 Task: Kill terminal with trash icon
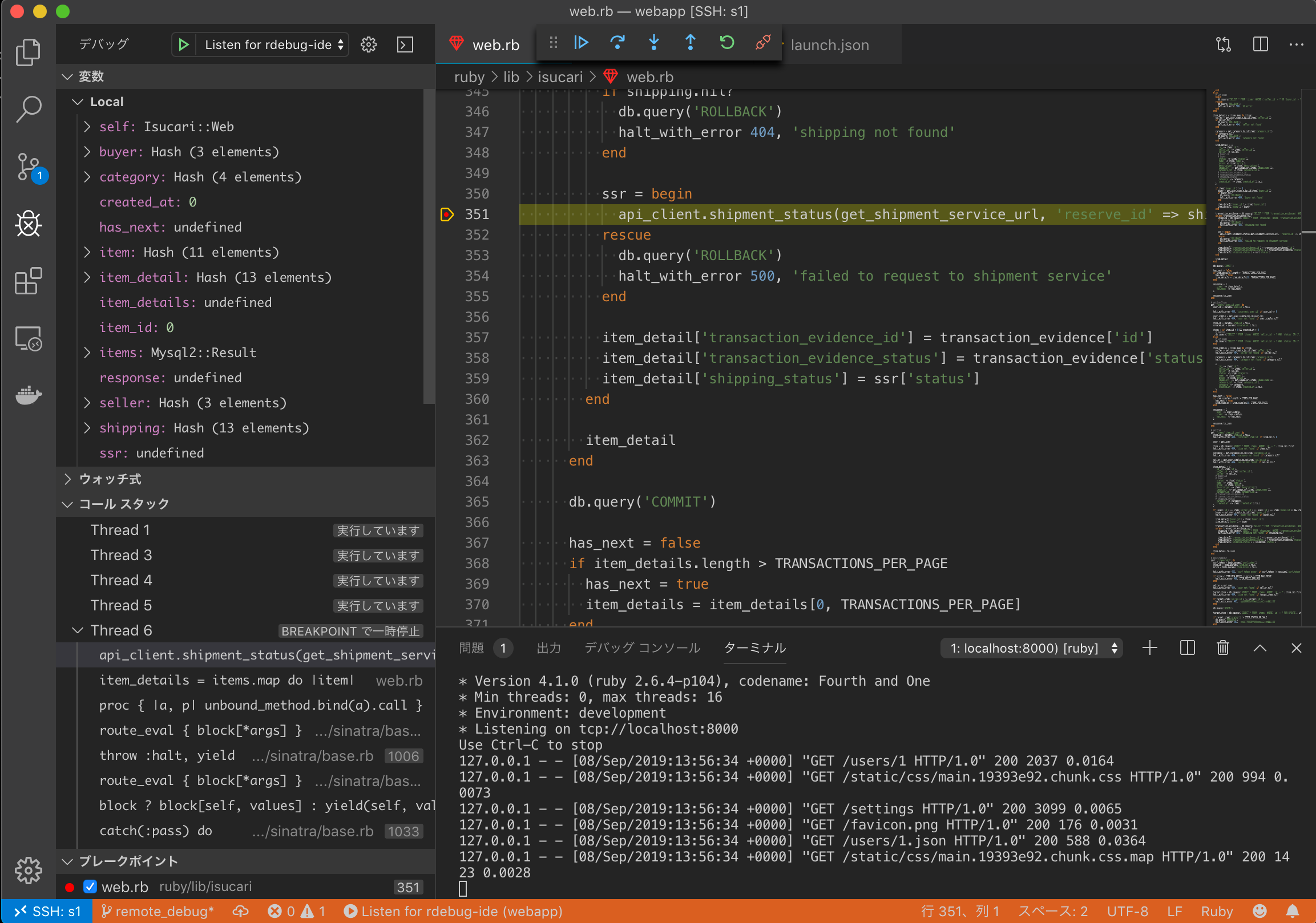click(x=1222, y=648)
